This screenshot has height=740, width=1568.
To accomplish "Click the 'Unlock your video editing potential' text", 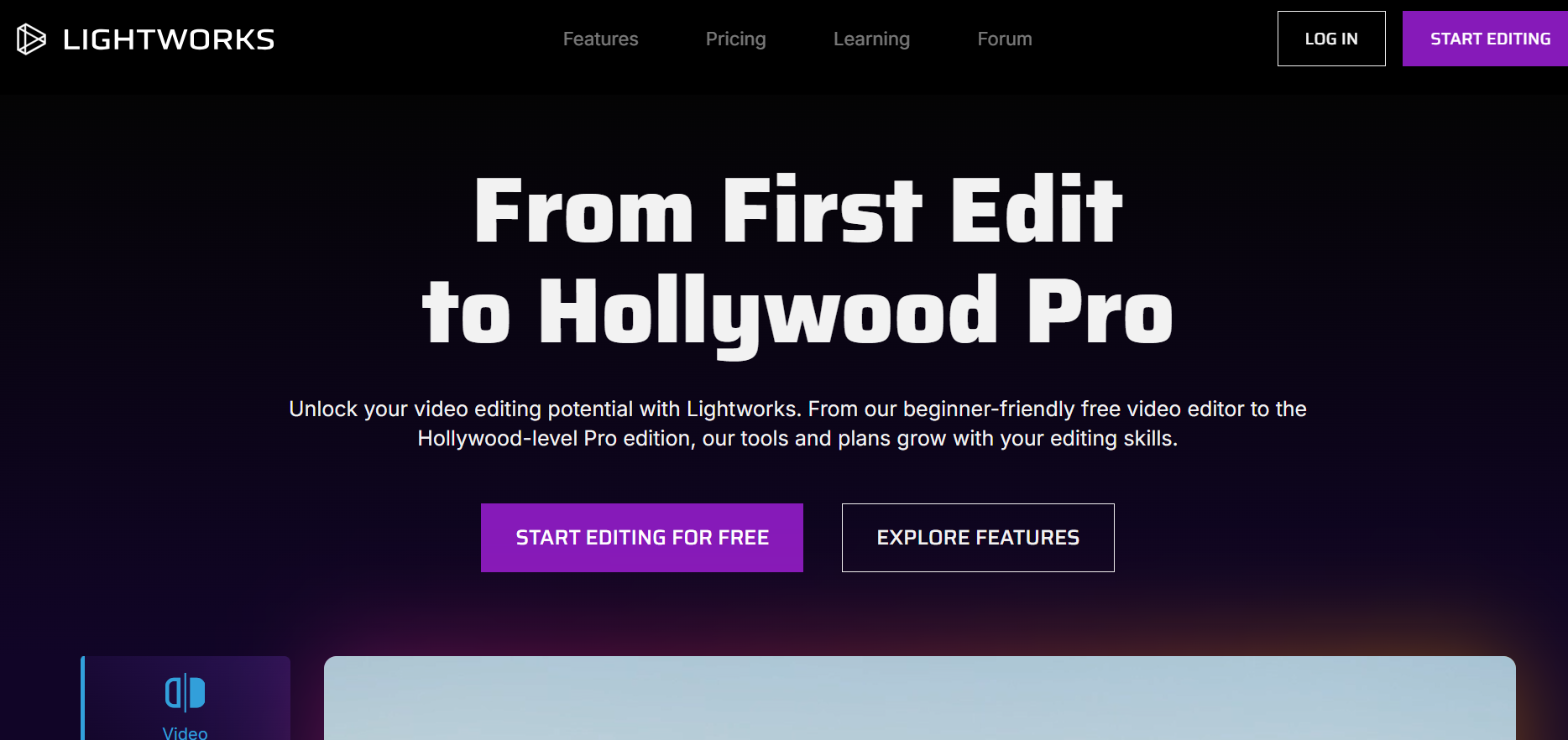I will pos(797,409).
